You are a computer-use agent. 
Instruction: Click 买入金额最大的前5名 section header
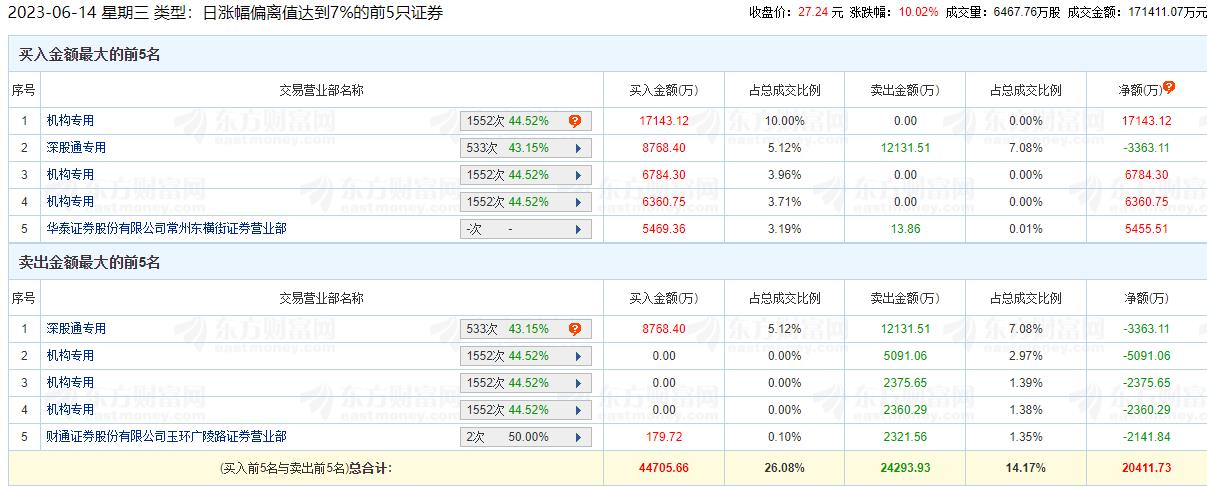[x=90, y=55]
